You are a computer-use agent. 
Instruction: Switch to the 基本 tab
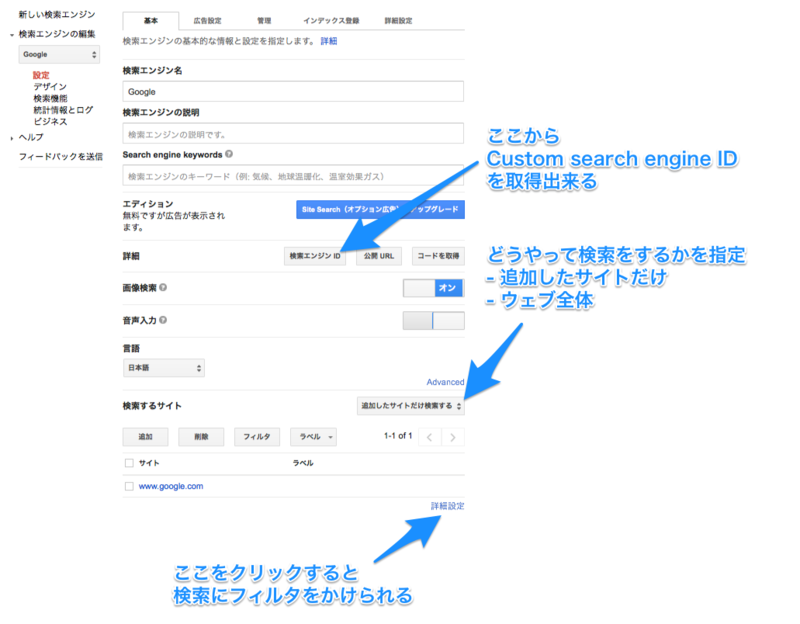pos(151,21)
